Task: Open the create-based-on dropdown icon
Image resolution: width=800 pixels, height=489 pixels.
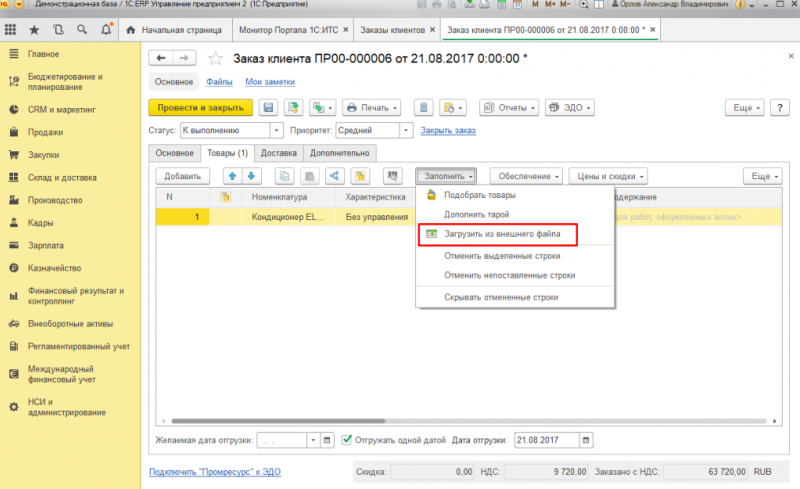Action: 322,108
